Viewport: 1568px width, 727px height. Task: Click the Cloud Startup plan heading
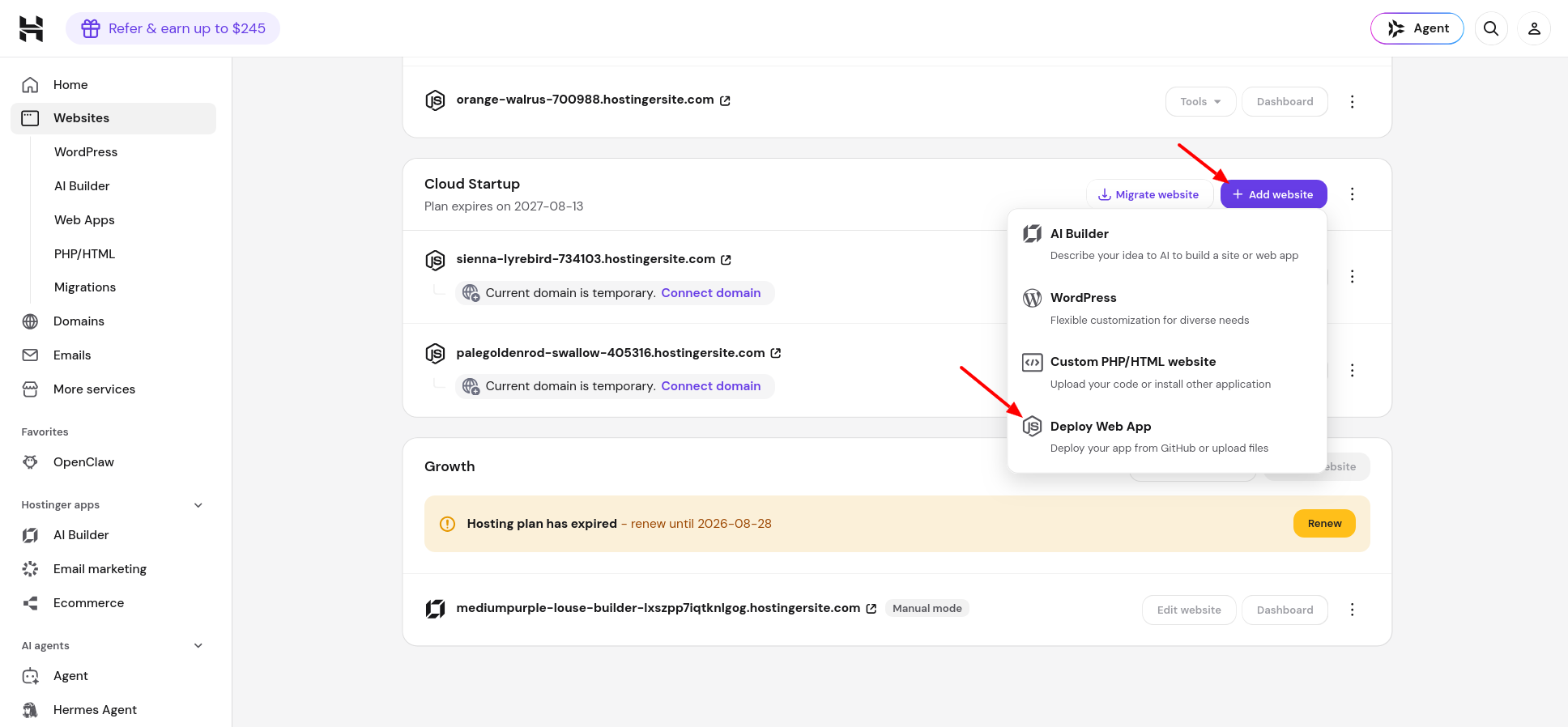472,184
